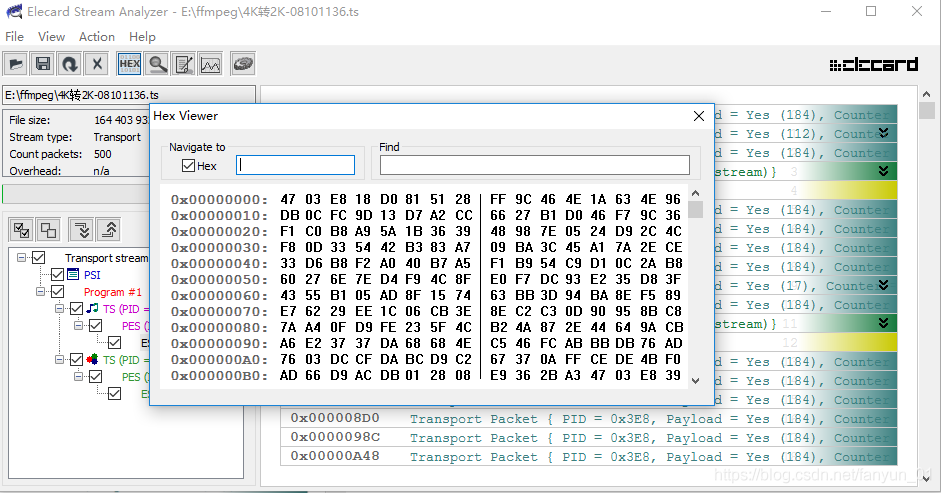Toggle checkbox of the video TS node
The height and width of the screenshot is (493, 941).
(x=77, y=360)
